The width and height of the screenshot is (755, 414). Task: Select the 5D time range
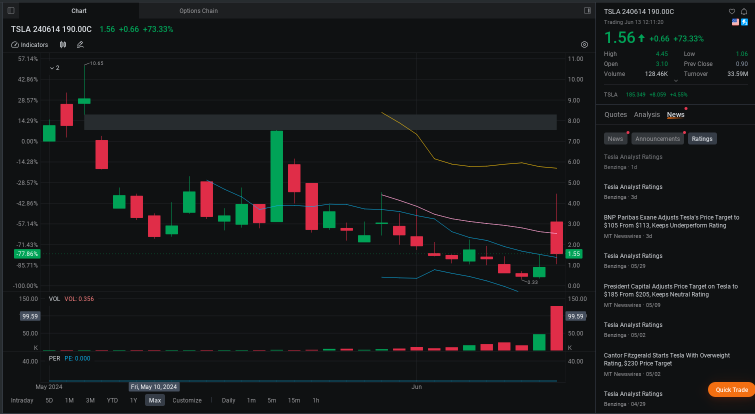tap(49, 401)
